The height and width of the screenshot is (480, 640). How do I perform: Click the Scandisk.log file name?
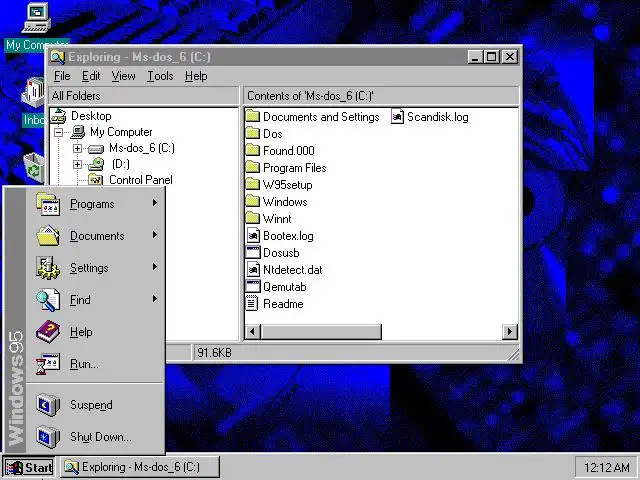coord(438,117)
